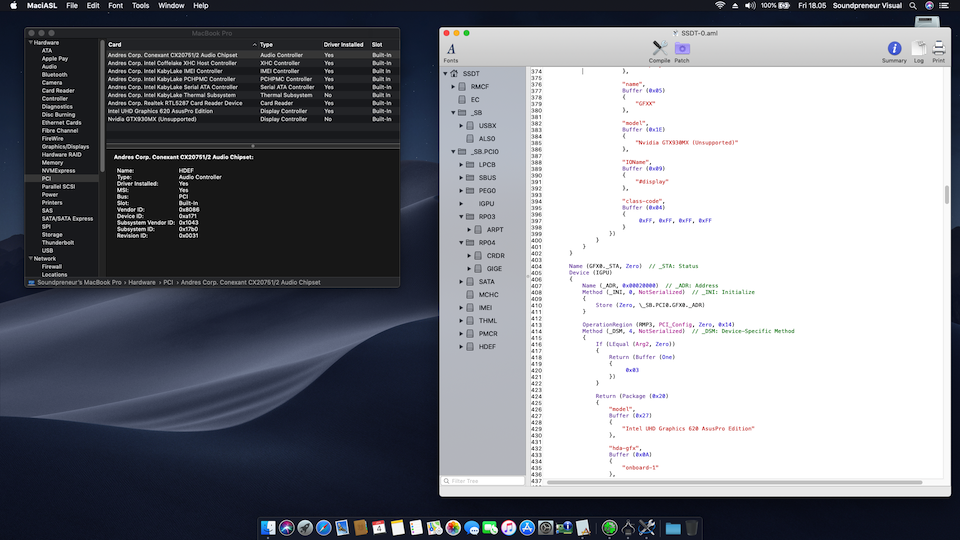Open the Font menu
The image size is (960, 540).
point(114,6)
